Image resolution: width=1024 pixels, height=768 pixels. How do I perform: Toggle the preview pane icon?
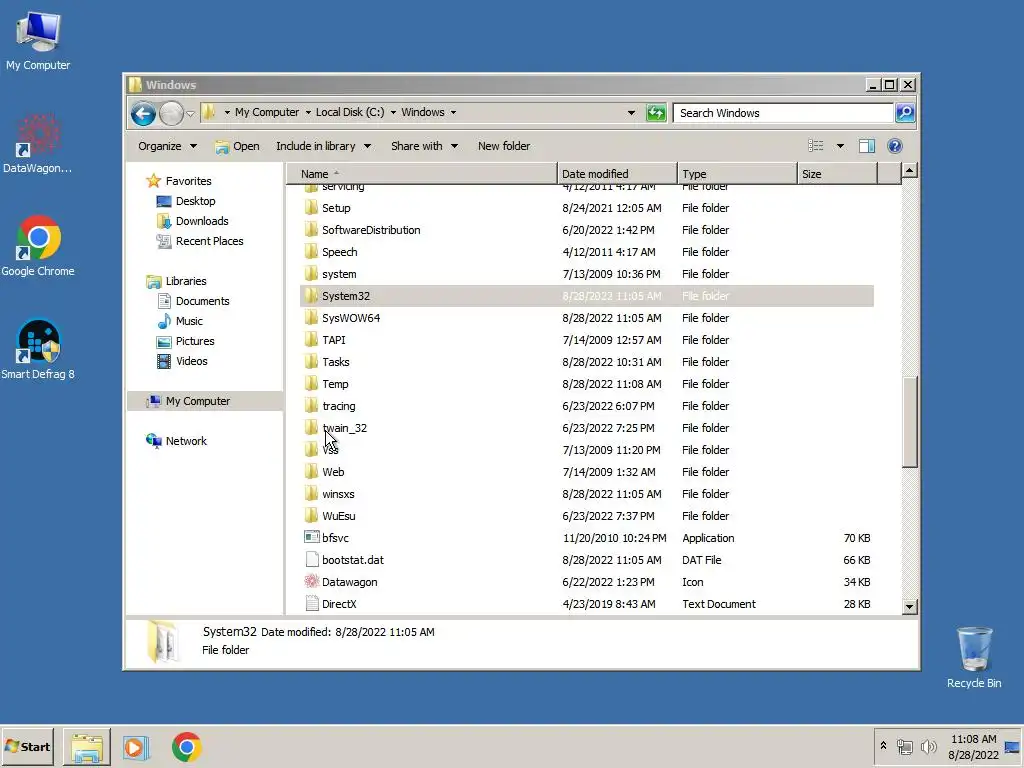867,146
